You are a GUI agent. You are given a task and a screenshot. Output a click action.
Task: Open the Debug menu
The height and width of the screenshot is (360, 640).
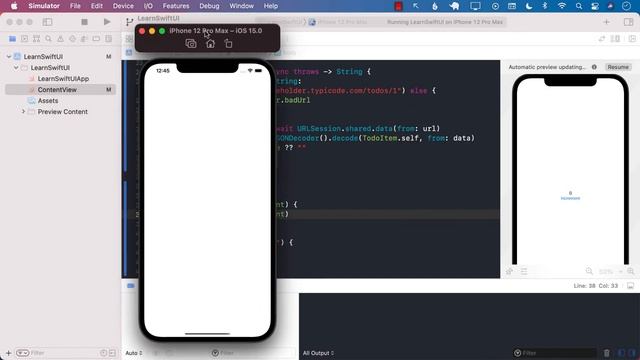point(209,6)
